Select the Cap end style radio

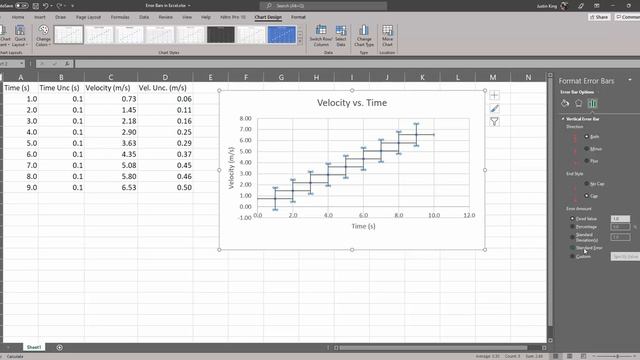(587, 196)
